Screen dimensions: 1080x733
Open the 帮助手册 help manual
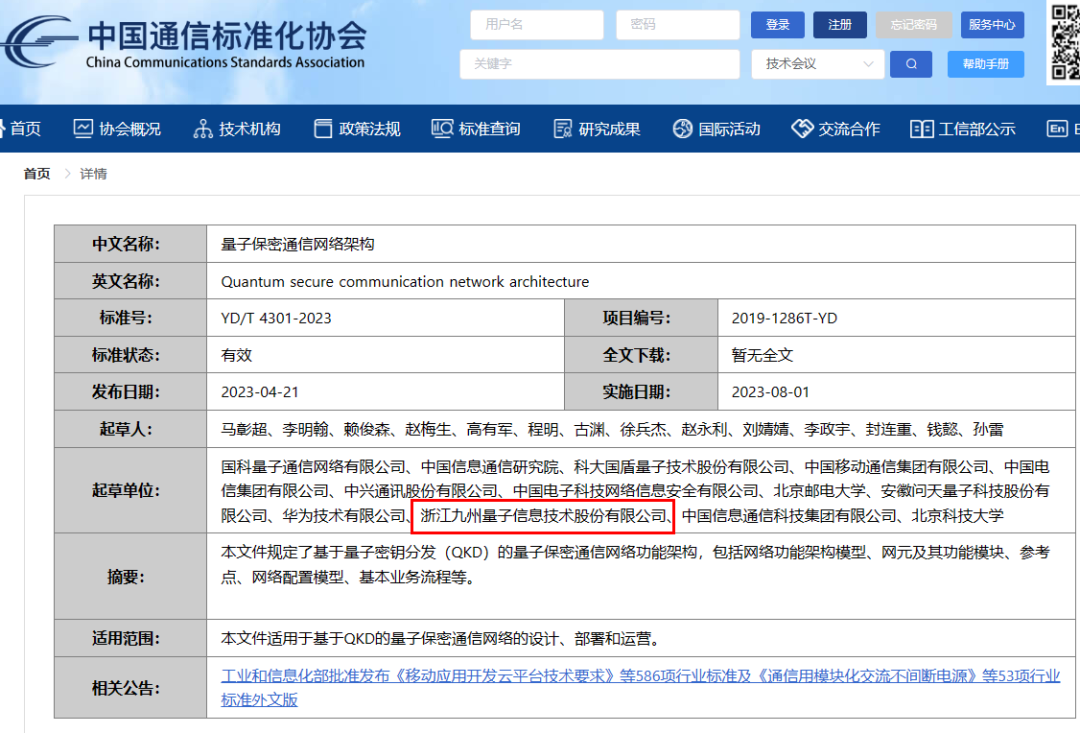[986, 64]
